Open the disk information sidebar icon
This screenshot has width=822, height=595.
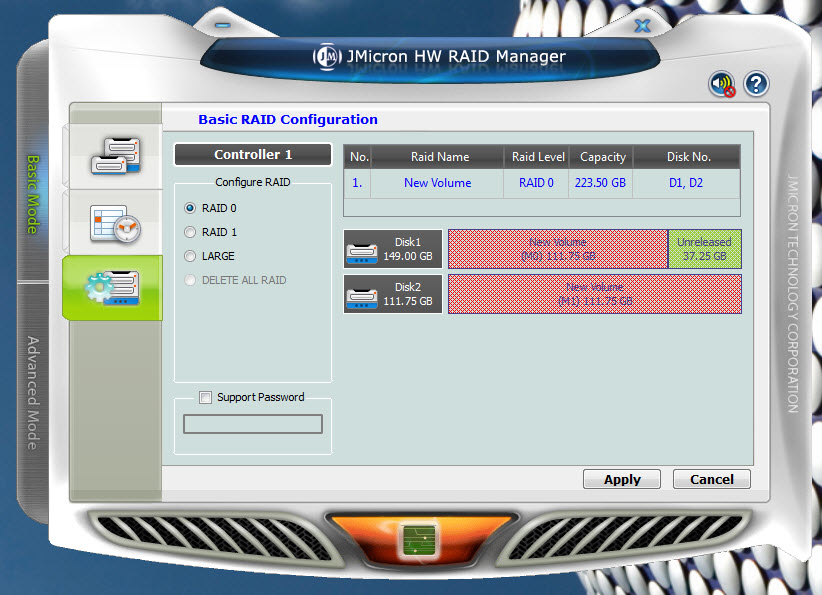tap(115, 156)
